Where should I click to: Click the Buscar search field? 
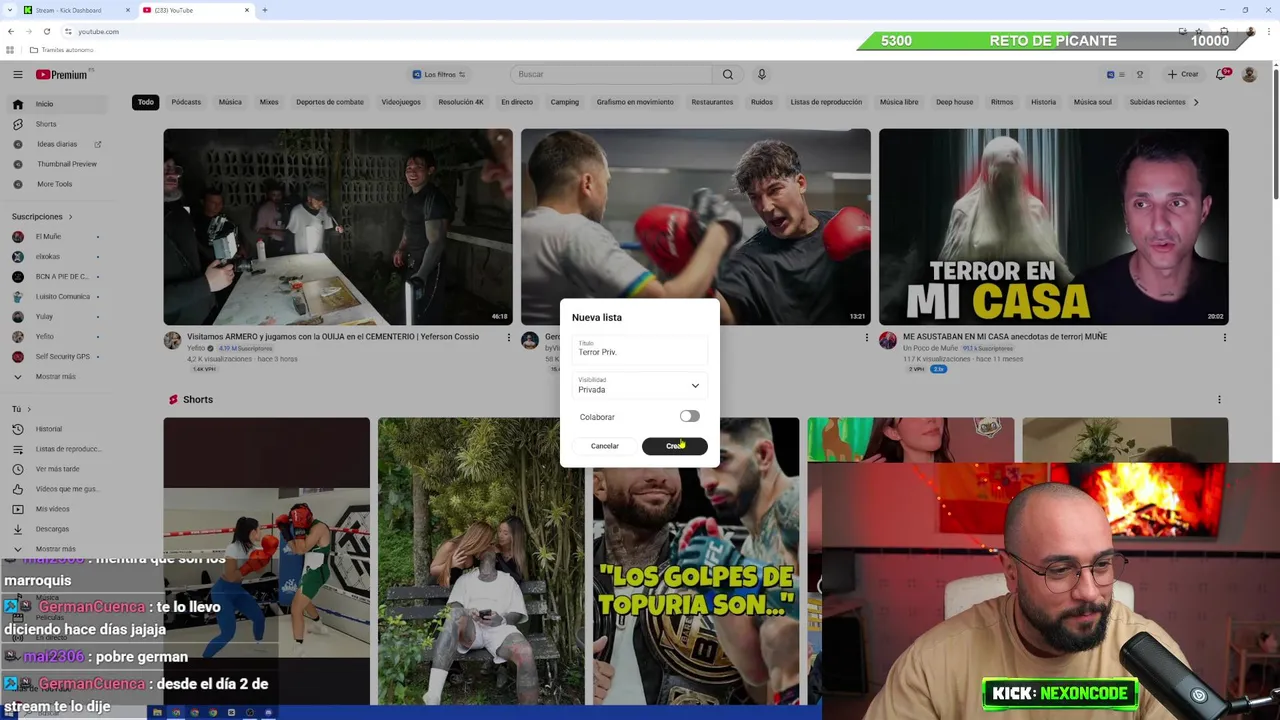point(611,74)
